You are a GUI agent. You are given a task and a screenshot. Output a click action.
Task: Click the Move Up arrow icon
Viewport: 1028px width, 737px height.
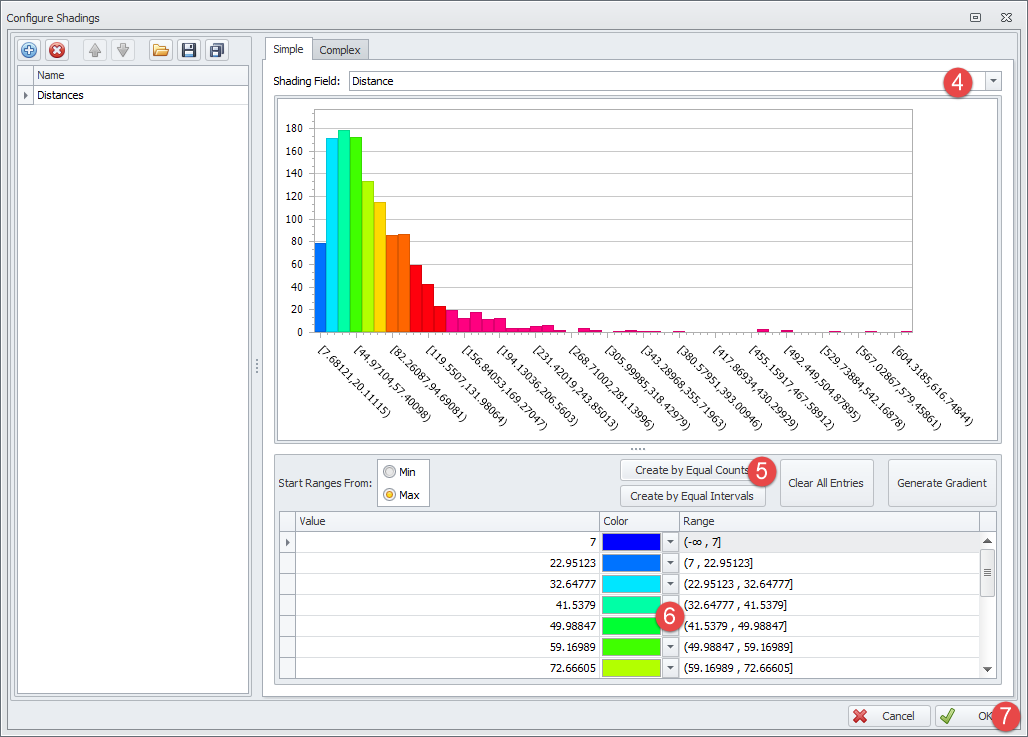click(94, 50)
